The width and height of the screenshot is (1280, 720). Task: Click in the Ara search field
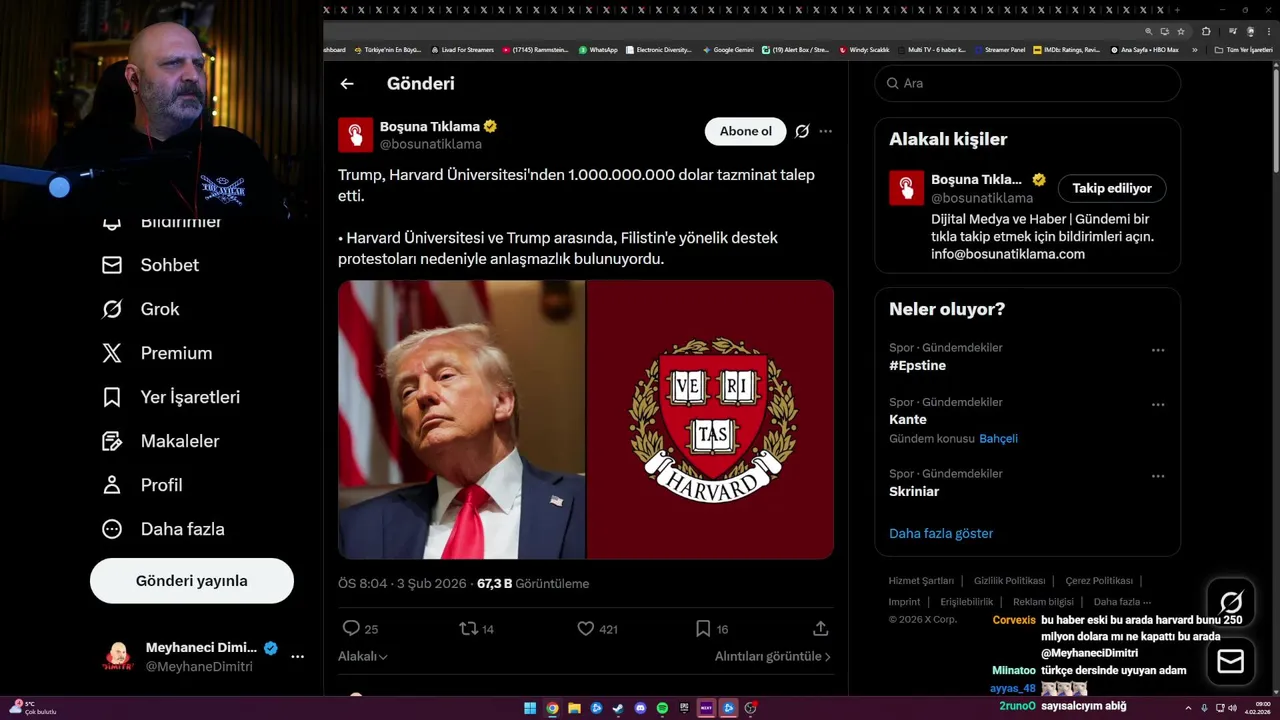[x=1028, y=83]
